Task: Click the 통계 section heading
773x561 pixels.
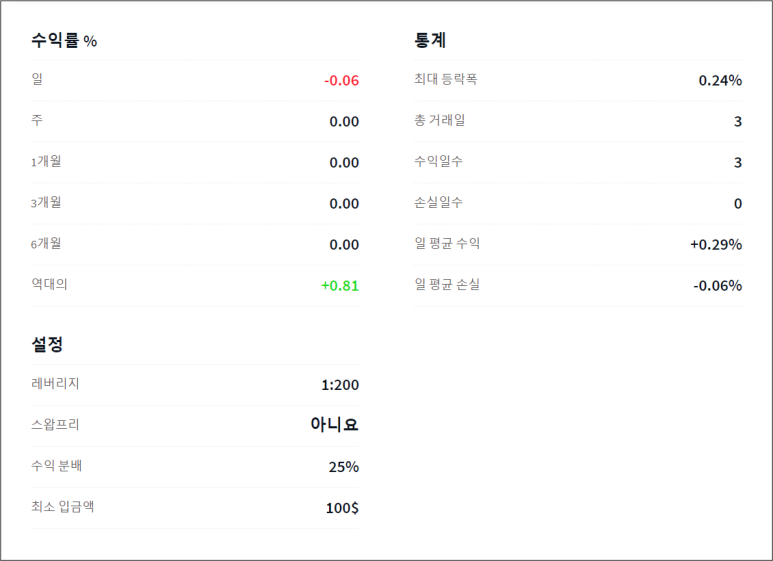Action: (430, 40)
